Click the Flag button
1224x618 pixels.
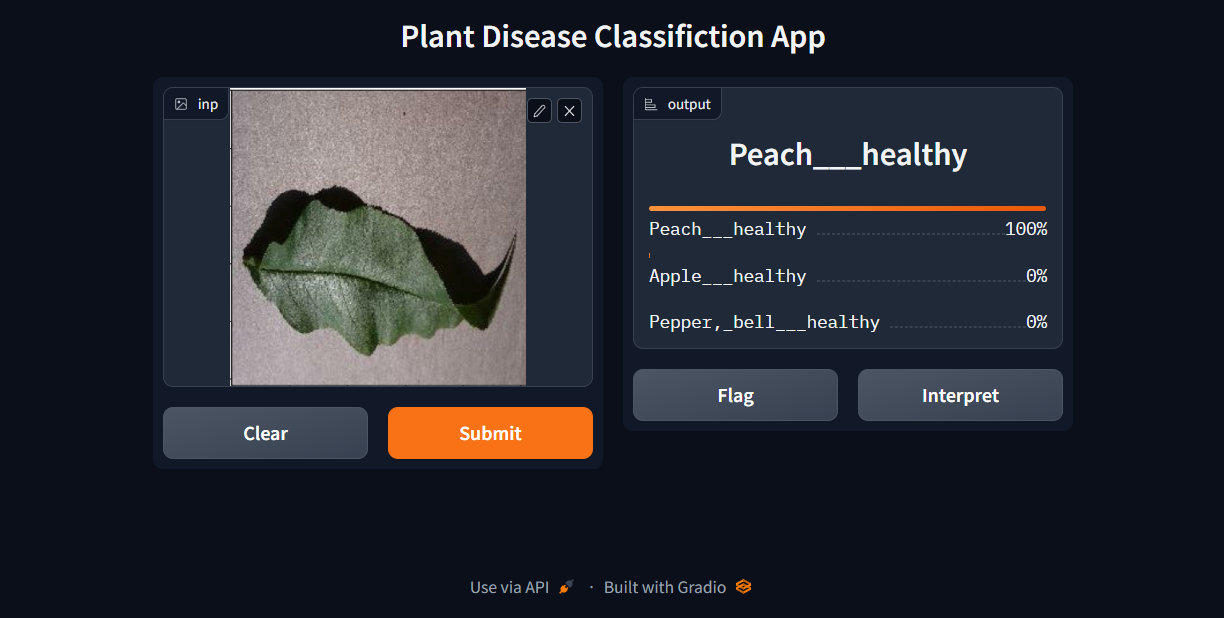(735, 395)
